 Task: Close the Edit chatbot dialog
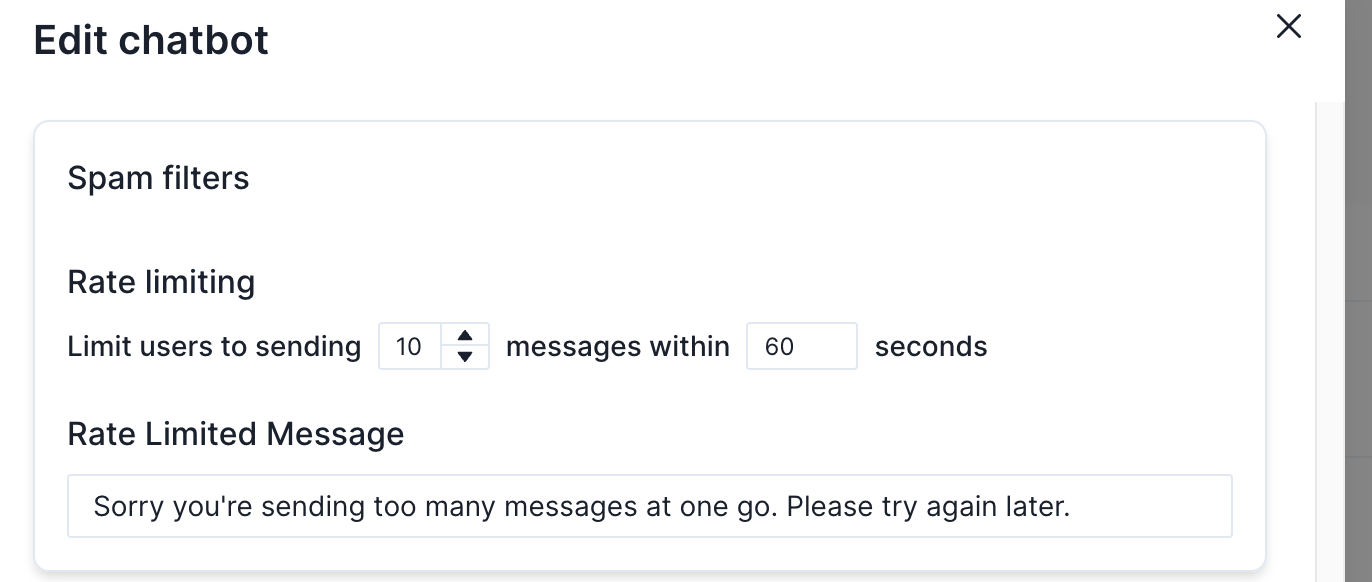pyautogui.click(x=1289, y=27)
